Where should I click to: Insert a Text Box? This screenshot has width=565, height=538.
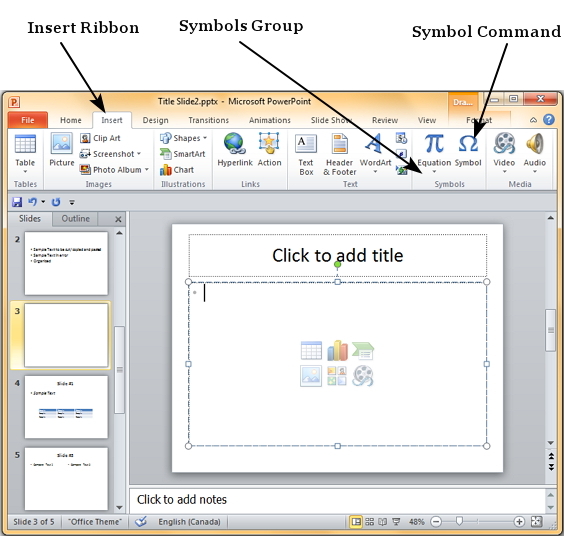point(306,155)
